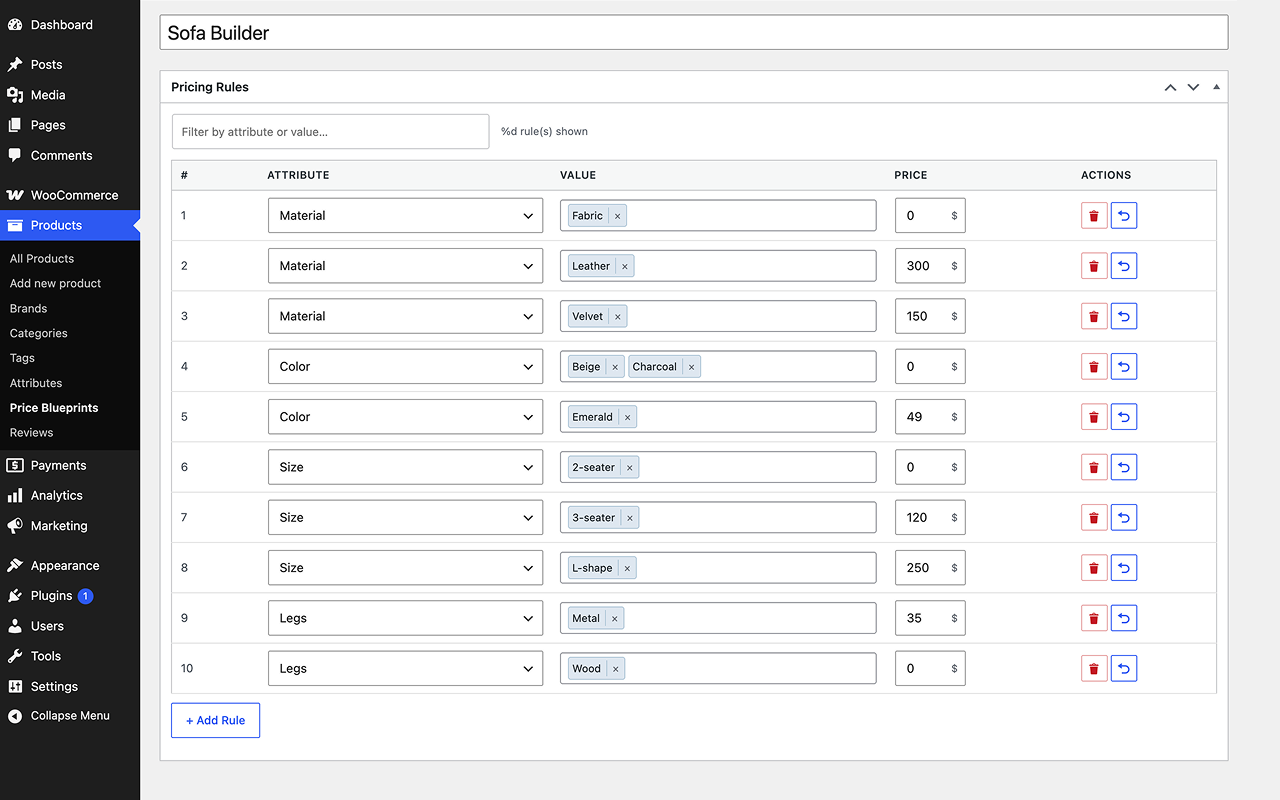The width and height of the screenshot is (1280, 800).
Task: Remove the Fabric value tag
Action: coord(618,216)
